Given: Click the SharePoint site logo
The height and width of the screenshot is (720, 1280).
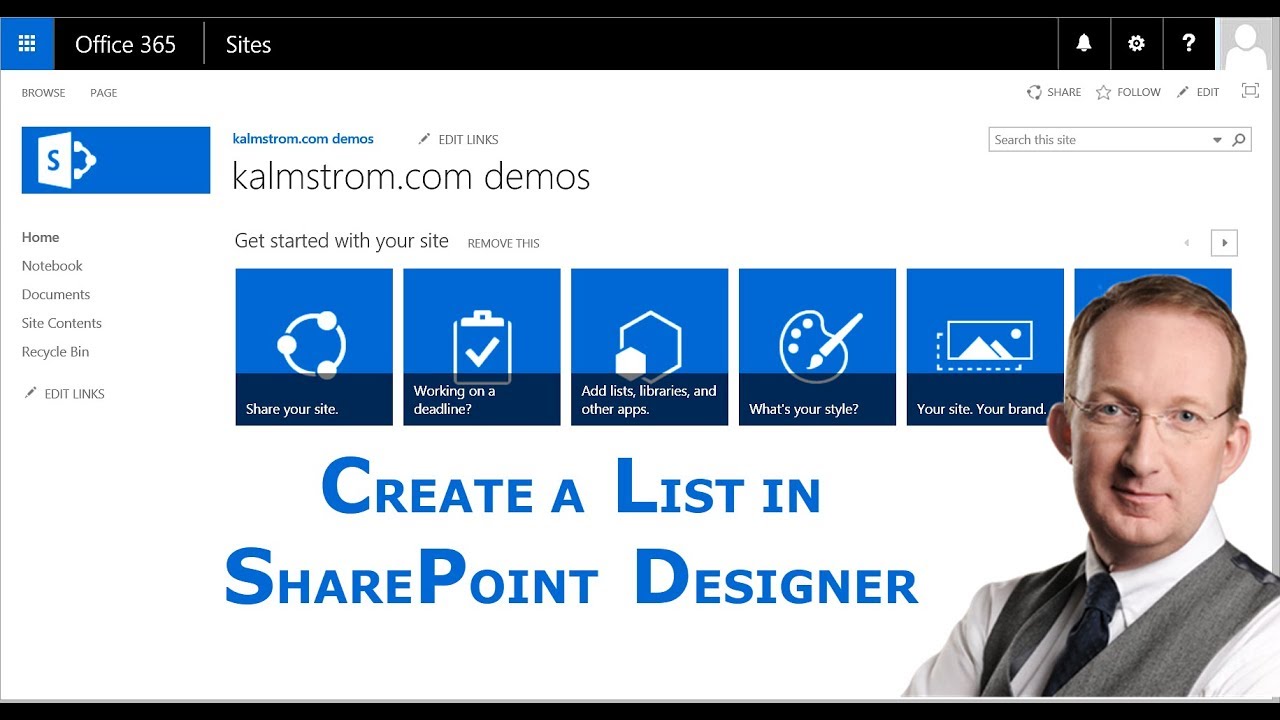Looking at the screenshot, I should click(x=116, y=160).
